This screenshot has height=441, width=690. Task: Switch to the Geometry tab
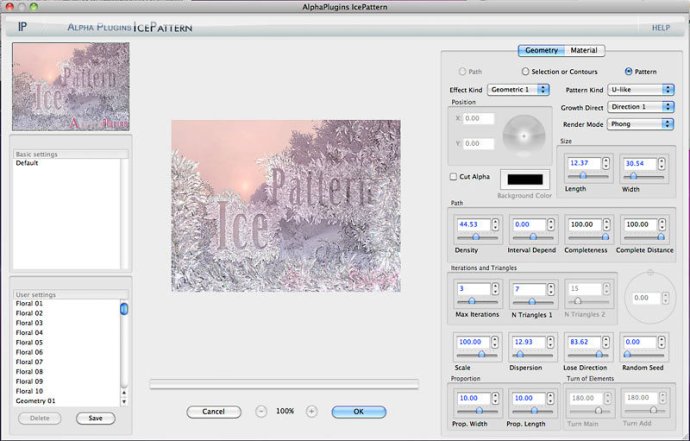541,50
